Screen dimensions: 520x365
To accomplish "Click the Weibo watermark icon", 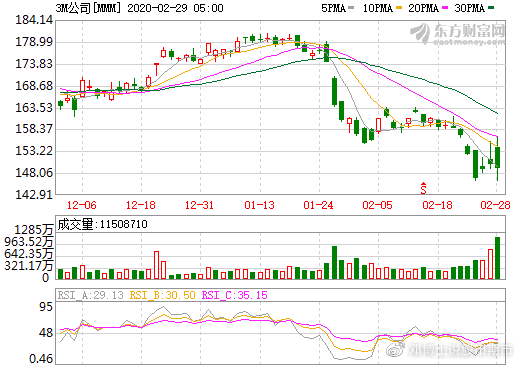I will [x=395, y=350].
